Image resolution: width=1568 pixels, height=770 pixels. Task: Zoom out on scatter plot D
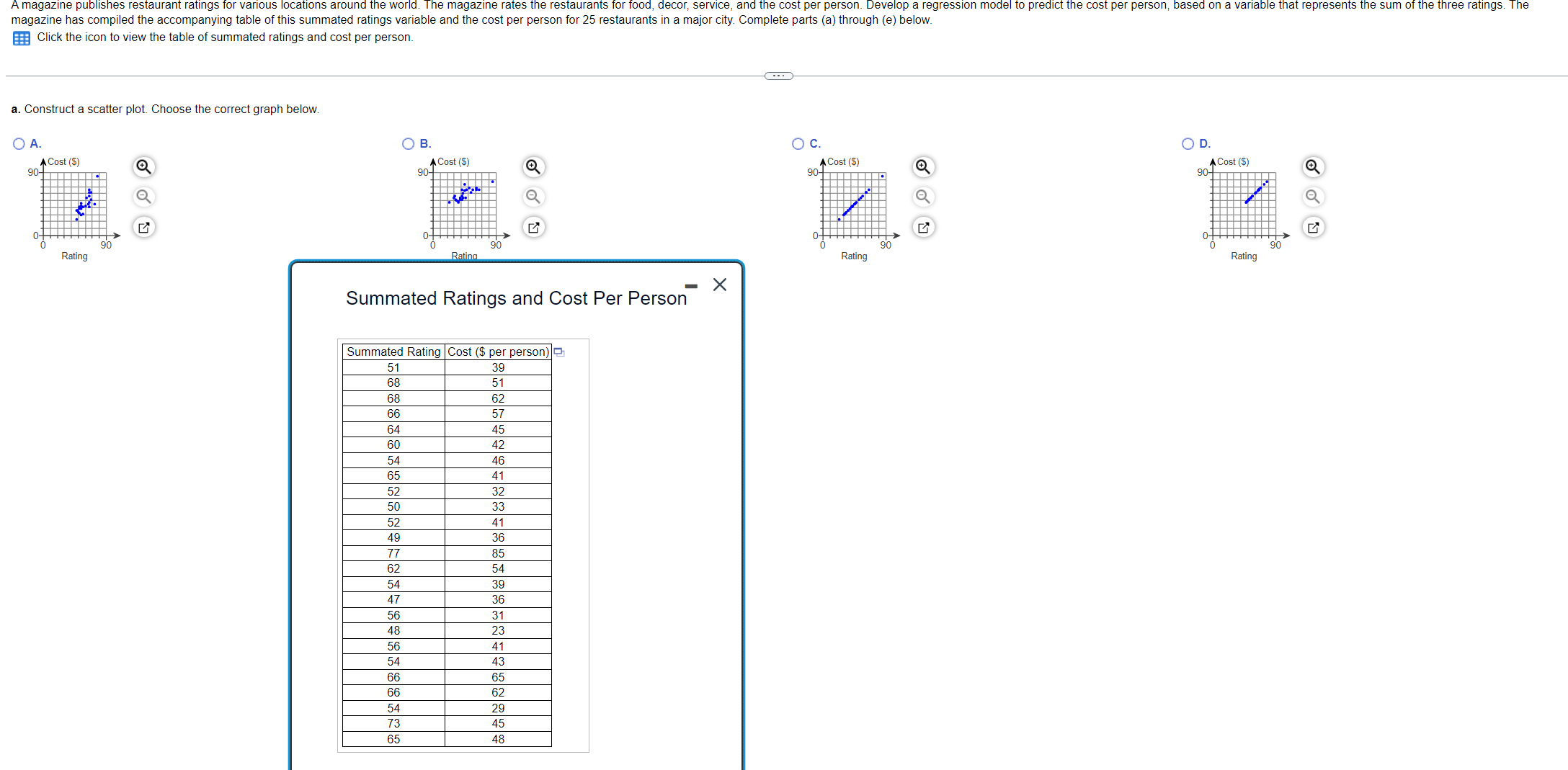coord(1313,197)
